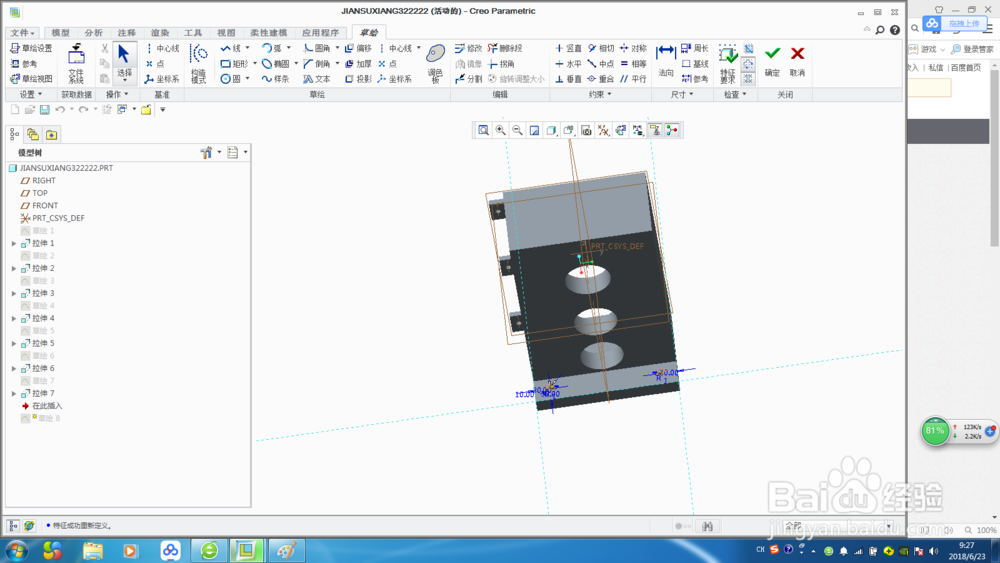Screen dimensions: 1000x563
Task: Open the model tree settings dropdown
Action: pos(210,152)
